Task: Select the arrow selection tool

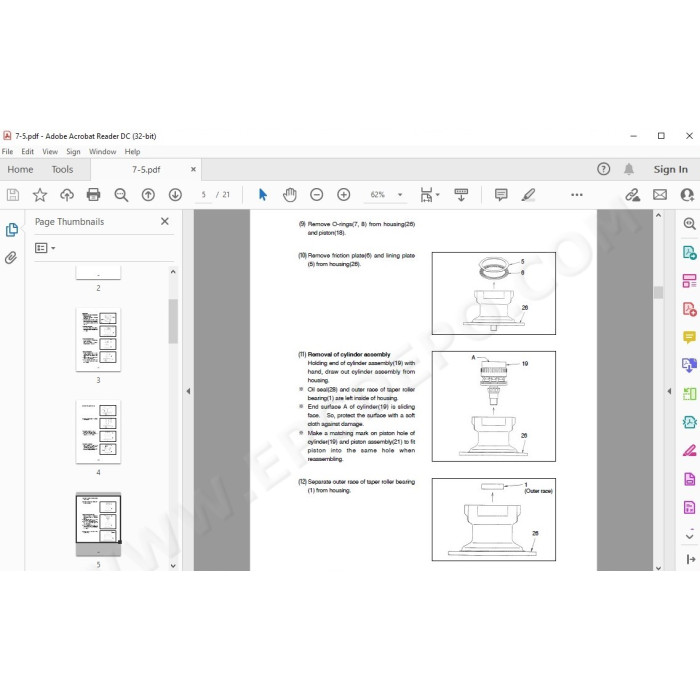Action: 262,195
